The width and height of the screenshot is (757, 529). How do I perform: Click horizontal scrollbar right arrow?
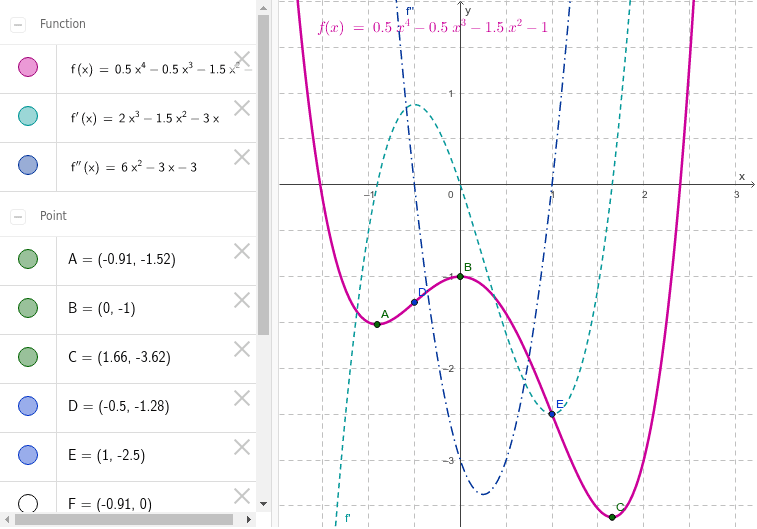click(x=249, y=520)
